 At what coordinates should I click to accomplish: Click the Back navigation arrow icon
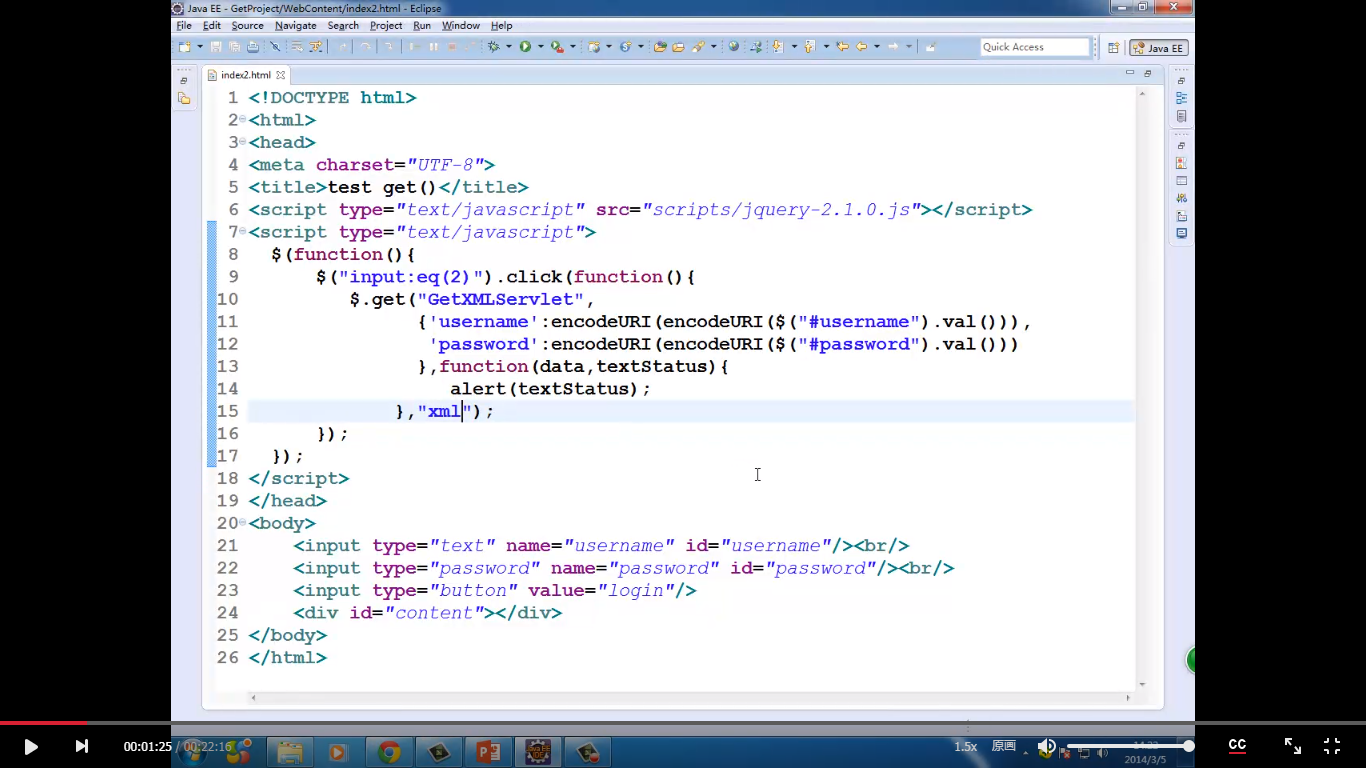861,46
